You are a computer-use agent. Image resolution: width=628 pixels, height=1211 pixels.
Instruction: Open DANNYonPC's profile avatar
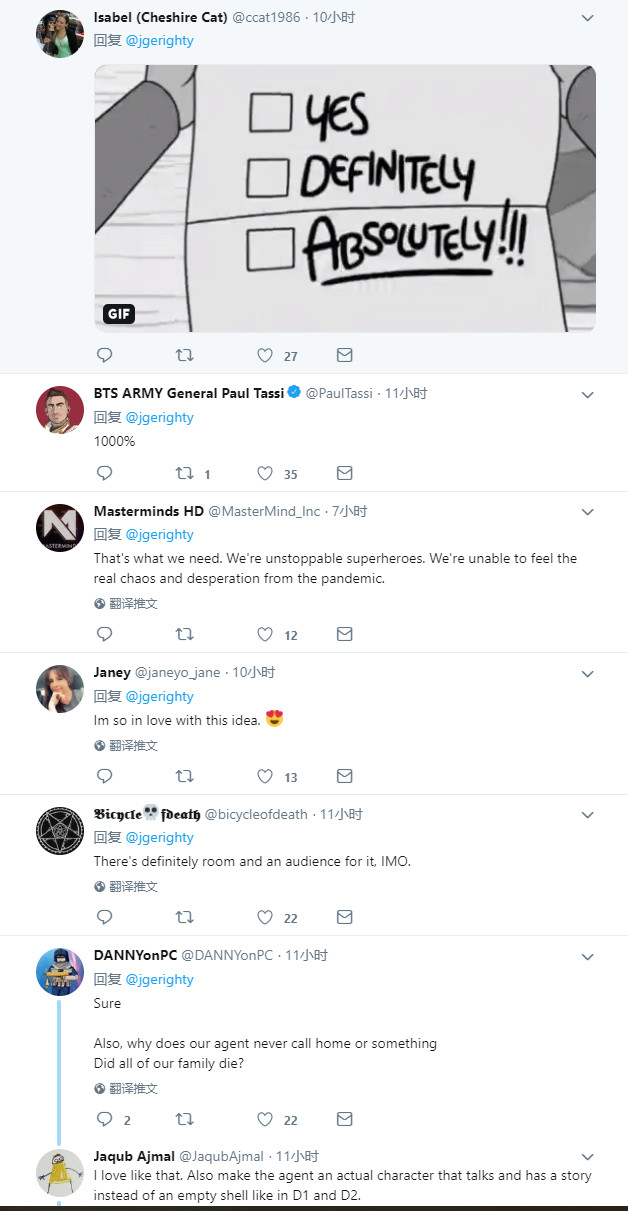click(x=60, y=971)
